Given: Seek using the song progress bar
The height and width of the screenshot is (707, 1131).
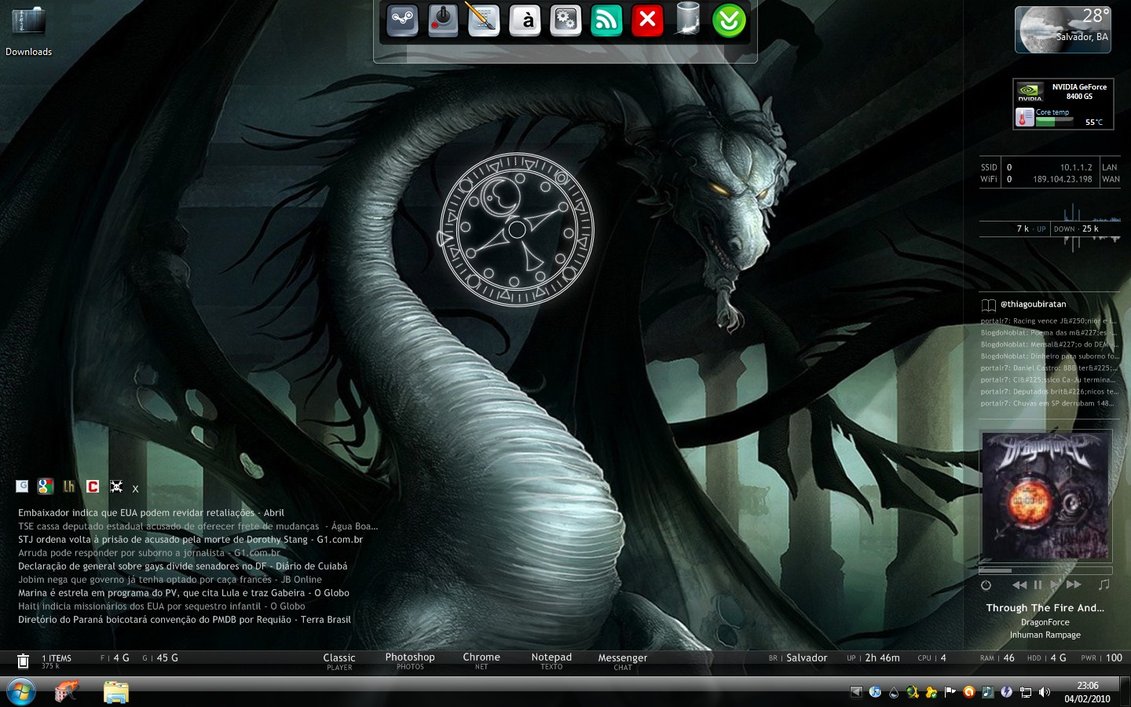Looking at the screenshot, I should tap(1045, 571).
